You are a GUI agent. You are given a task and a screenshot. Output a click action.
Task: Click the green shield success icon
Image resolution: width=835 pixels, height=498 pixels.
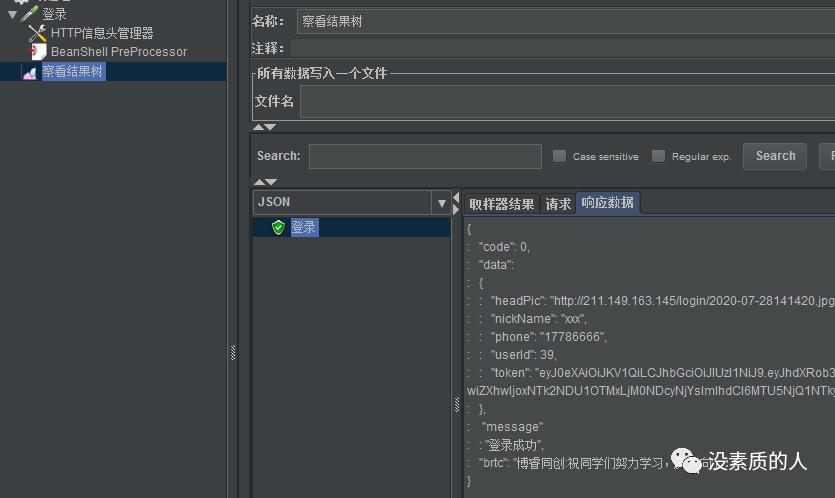[x=278, y=227]
